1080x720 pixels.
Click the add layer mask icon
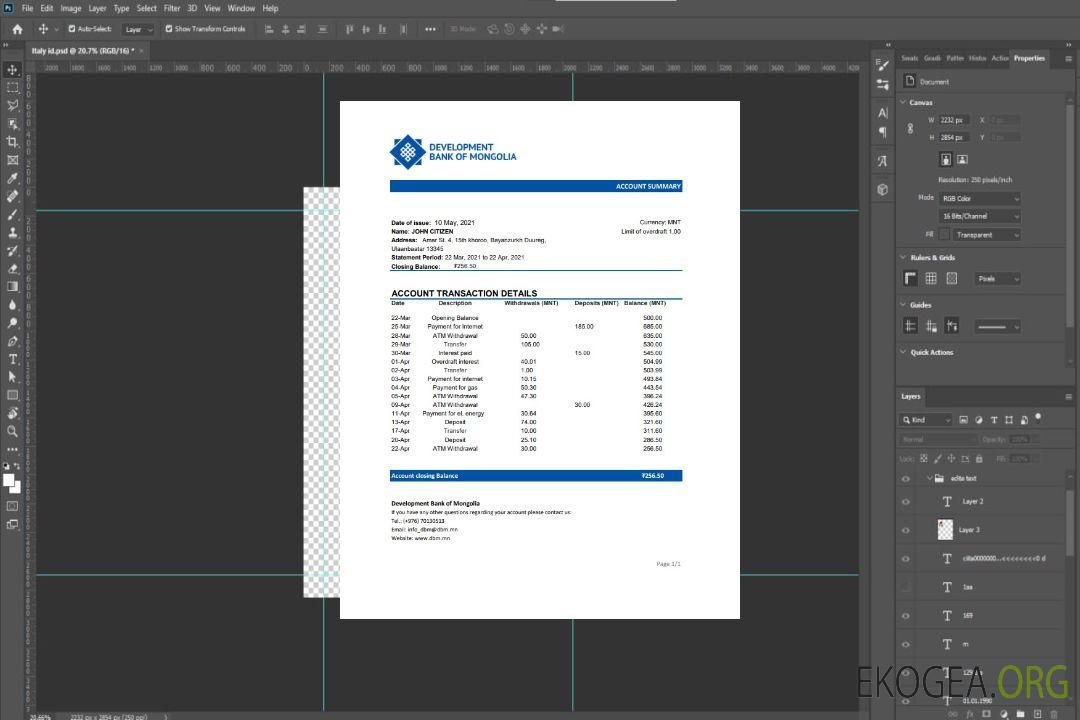click(986, 714)
